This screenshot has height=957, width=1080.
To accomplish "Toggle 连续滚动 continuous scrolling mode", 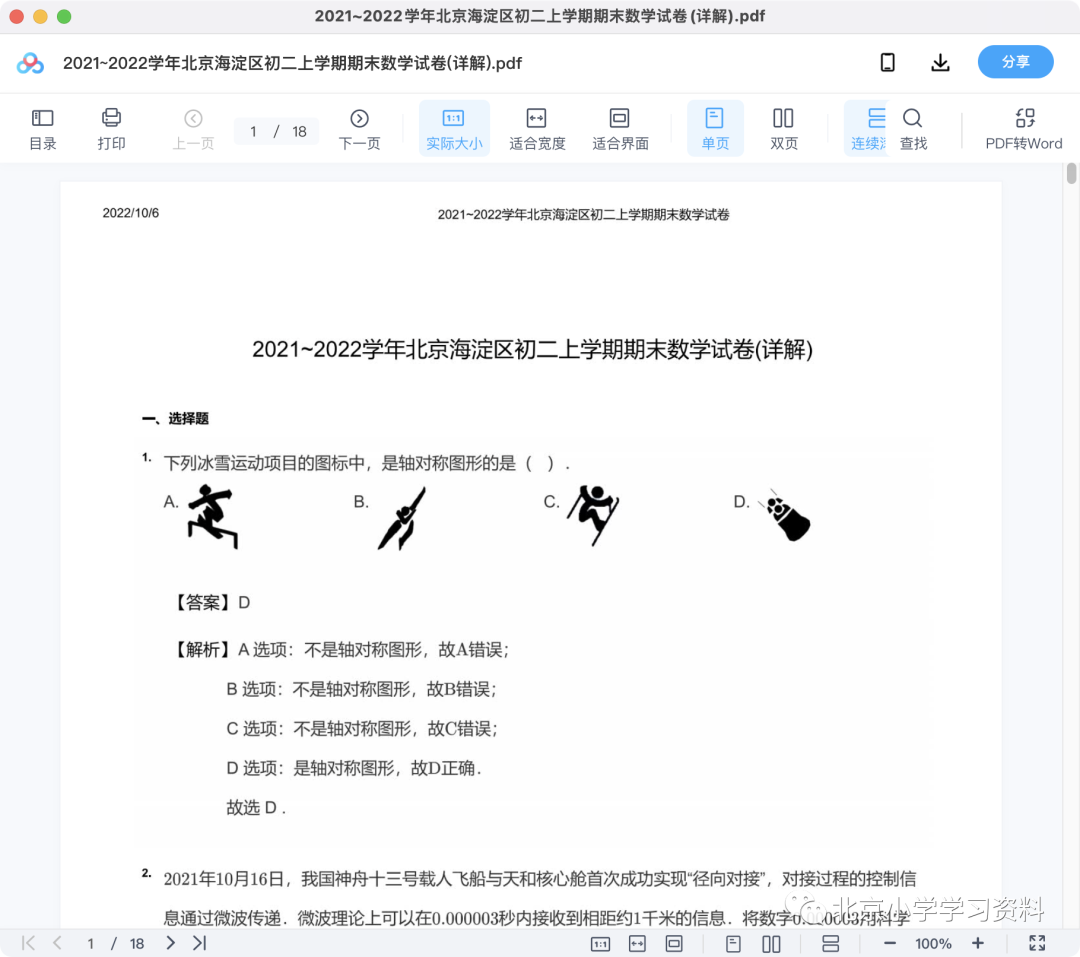I will [868, 129].
